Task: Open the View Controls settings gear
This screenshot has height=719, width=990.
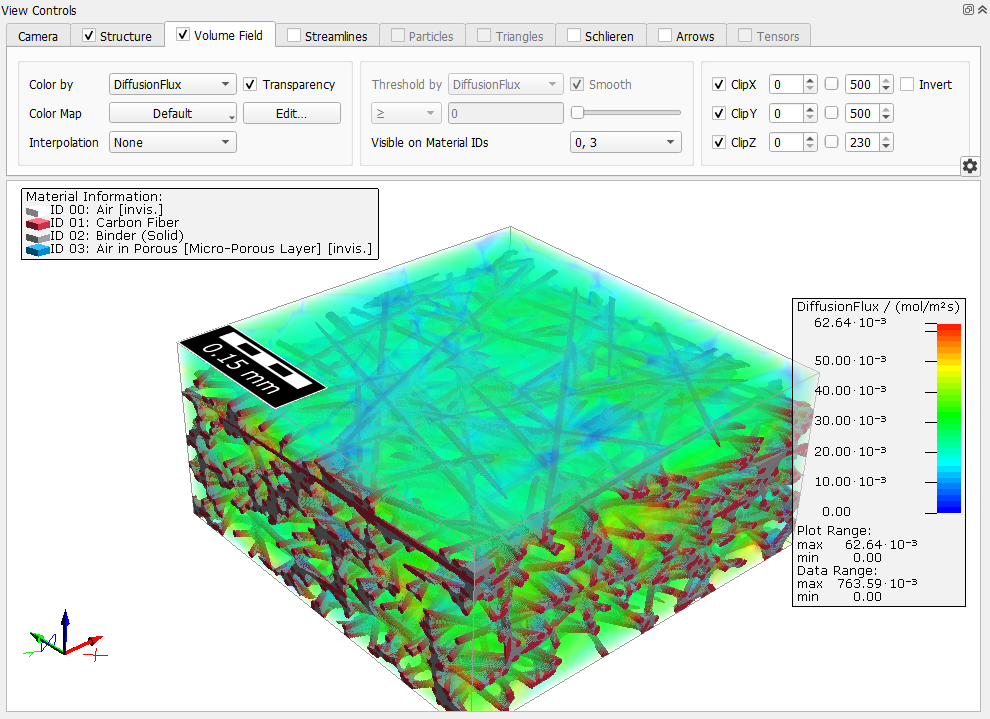Action: pyautogui.click(x=969, y=166)
